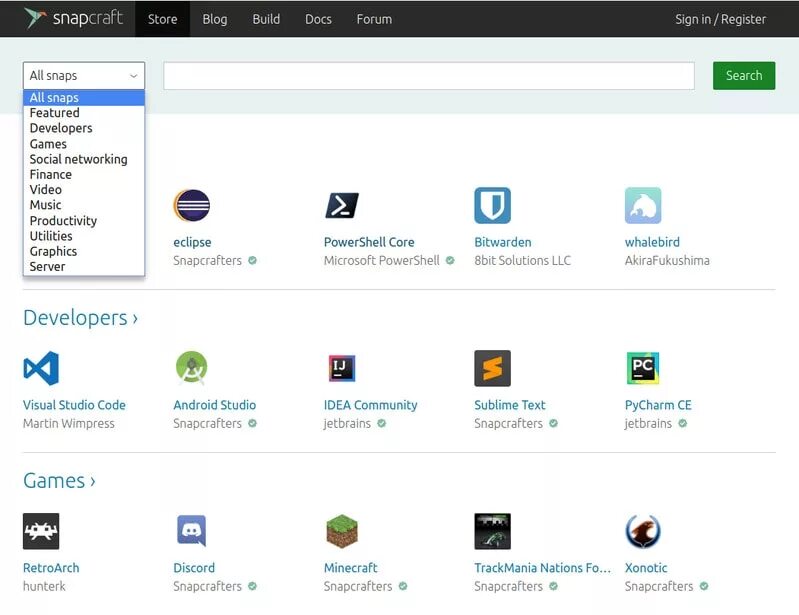Choose Games option in dropdown list
The image size is (799, 615).
[x=84, y=144]
